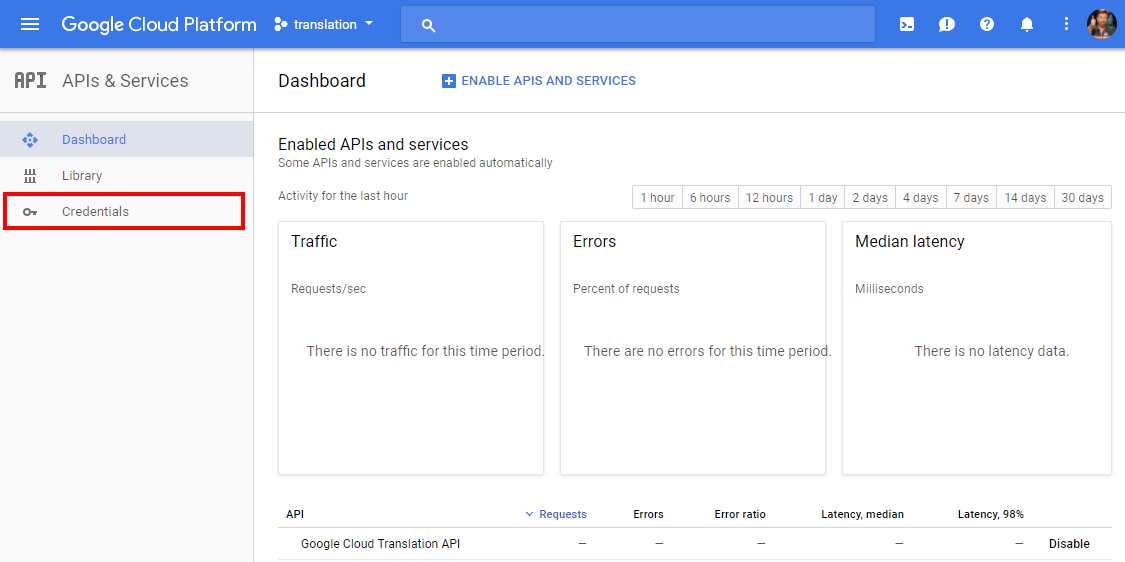Click inside the search field
This screenshot has width=1125, height=562.
click(638, 24)
